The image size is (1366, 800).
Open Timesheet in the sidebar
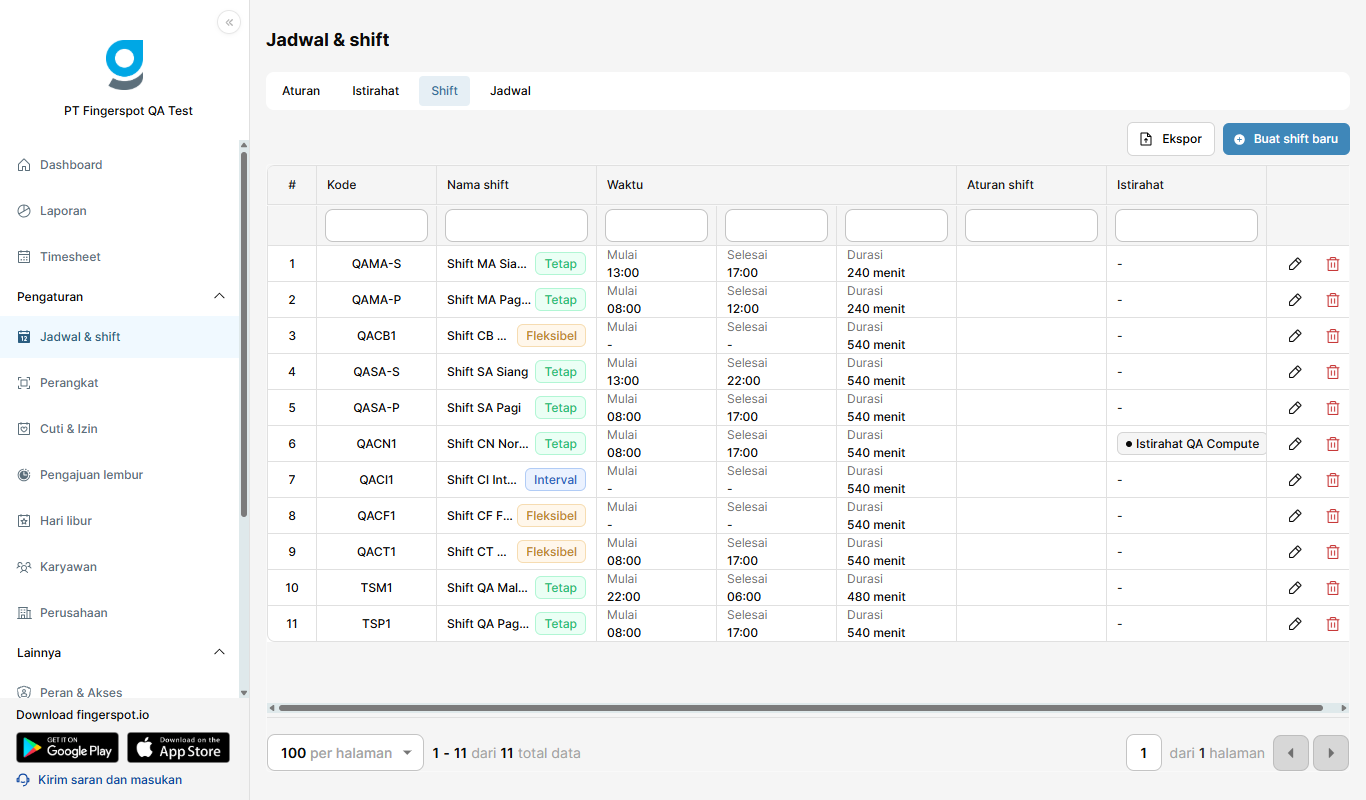[120, 257]
